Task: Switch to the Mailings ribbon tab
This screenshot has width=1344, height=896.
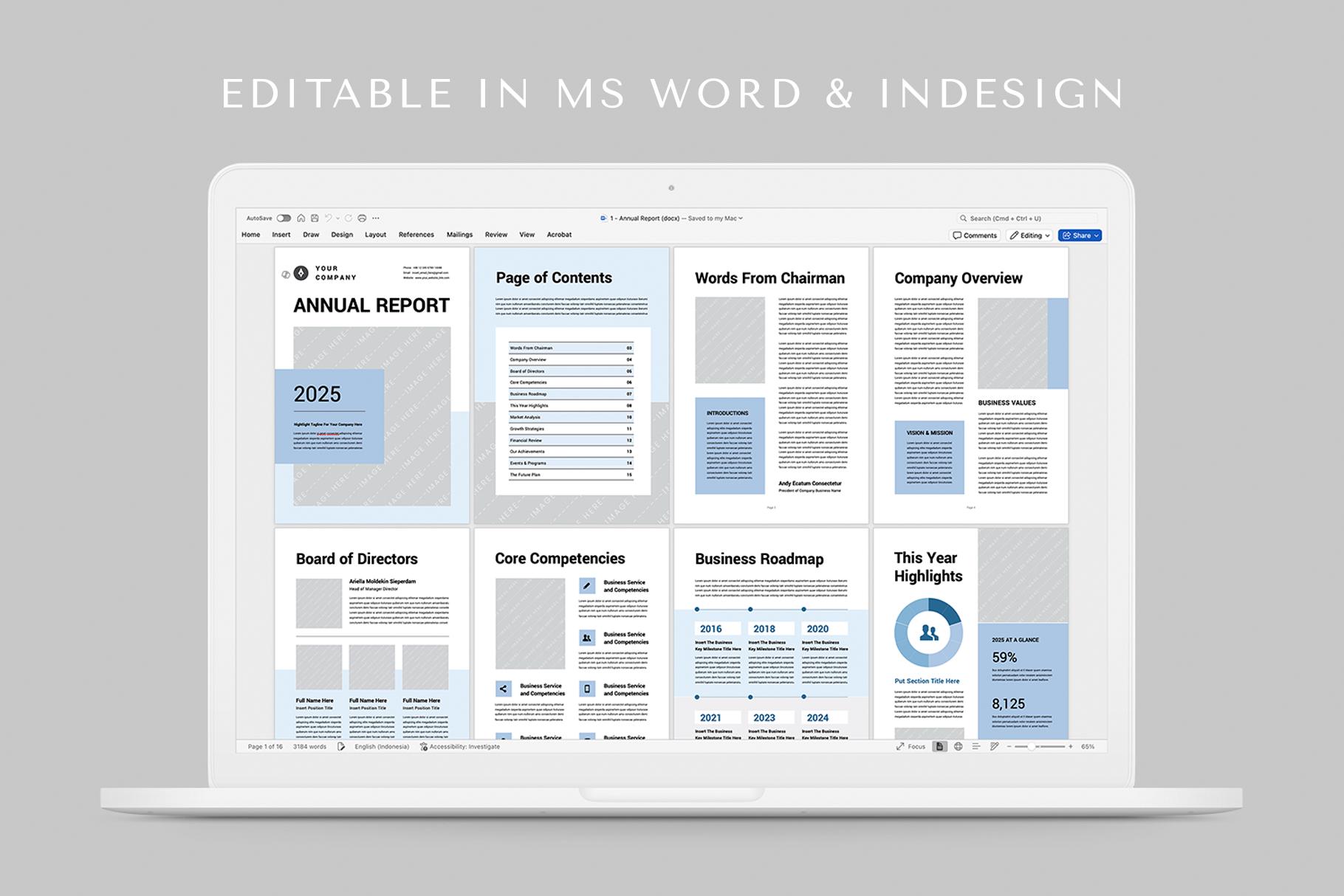Action: pyautogui.click(x=459, y=235)
